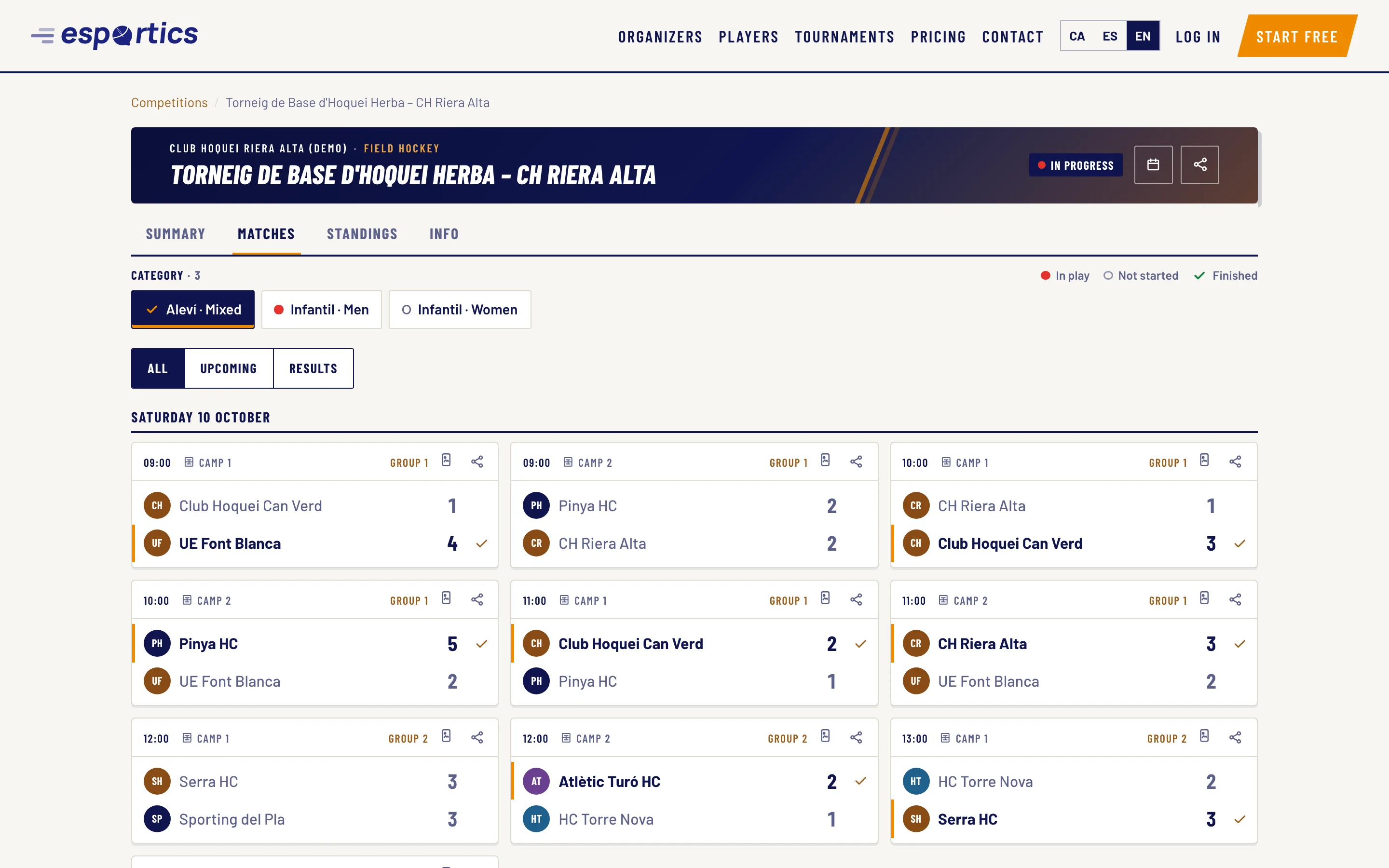Select the Aleví · Mixed category
The height and width of the screenshot is (868, 1389).
[193, 310]
